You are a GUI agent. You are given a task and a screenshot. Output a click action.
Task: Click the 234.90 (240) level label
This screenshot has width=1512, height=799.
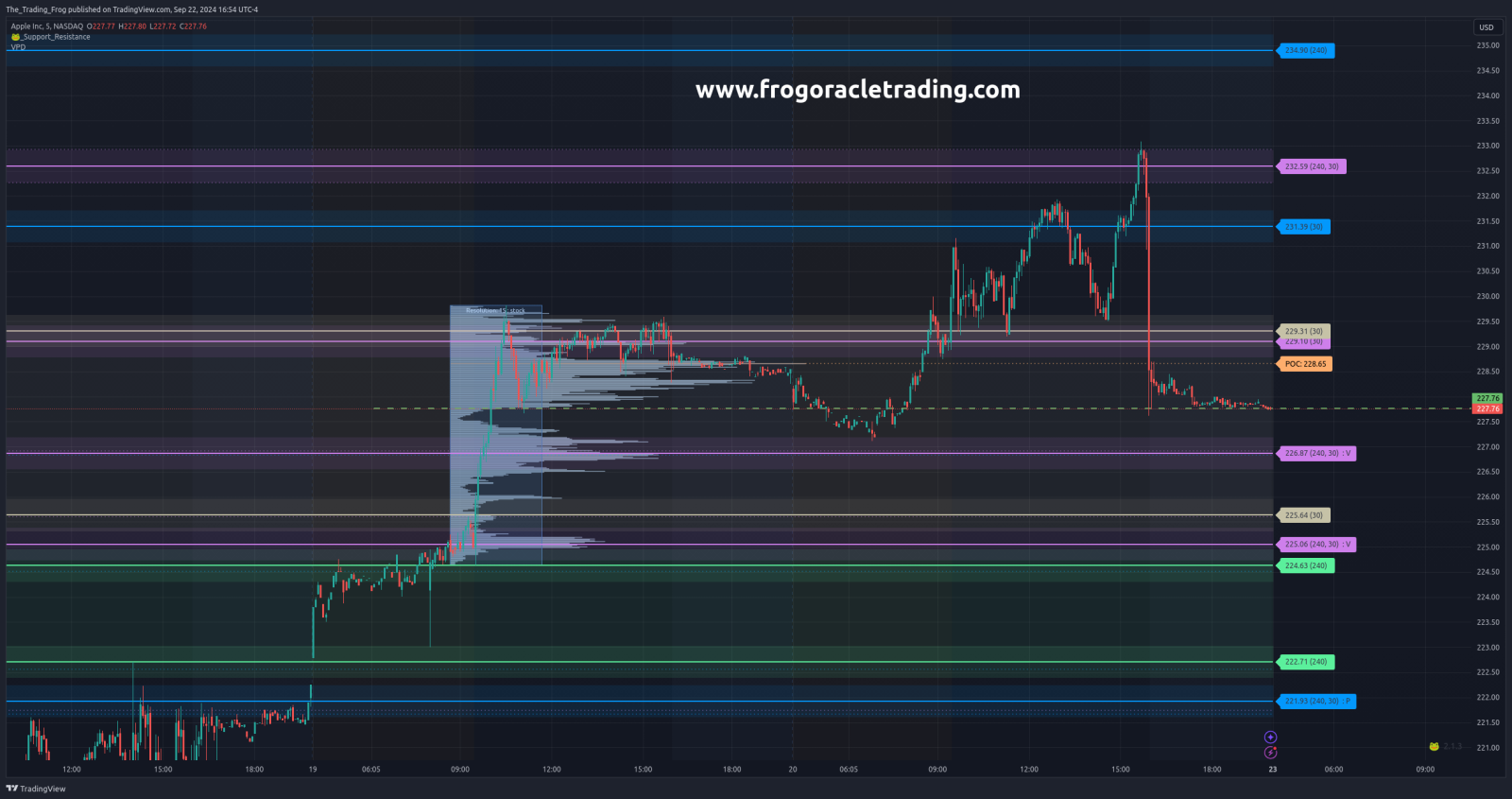(1306, 50)
